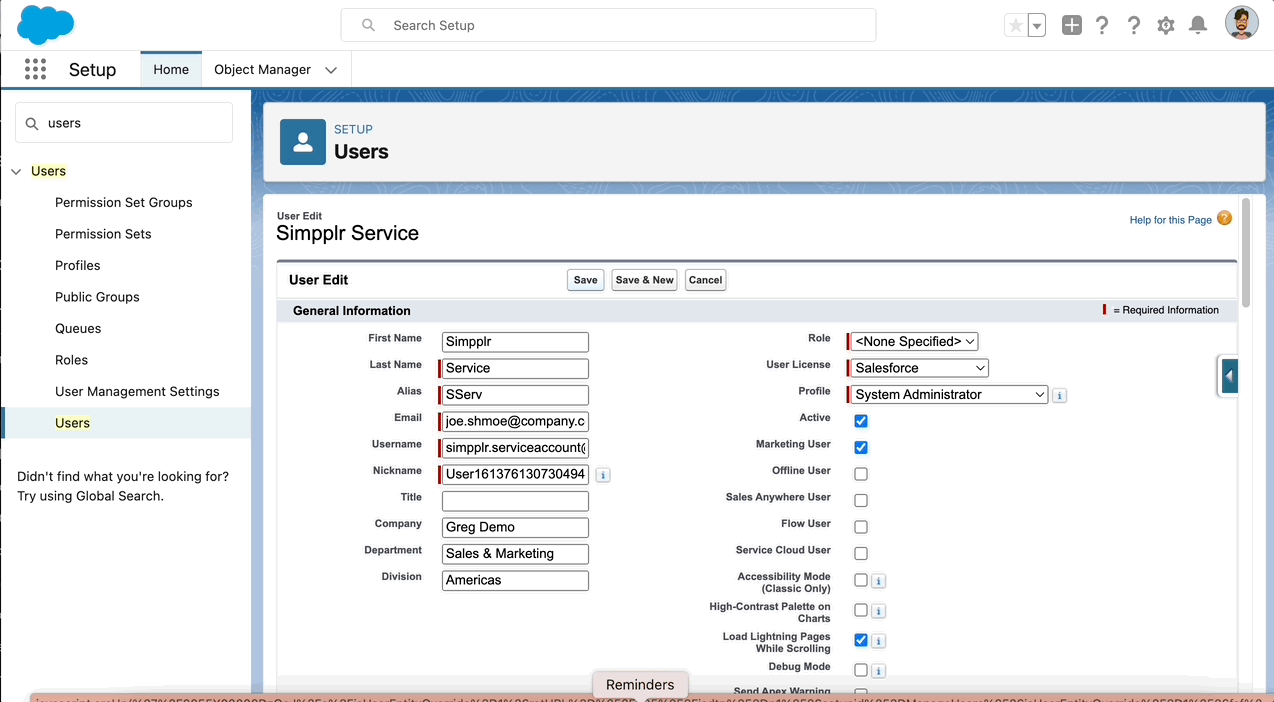Show notifications with the bell icon

(1198, 26)
